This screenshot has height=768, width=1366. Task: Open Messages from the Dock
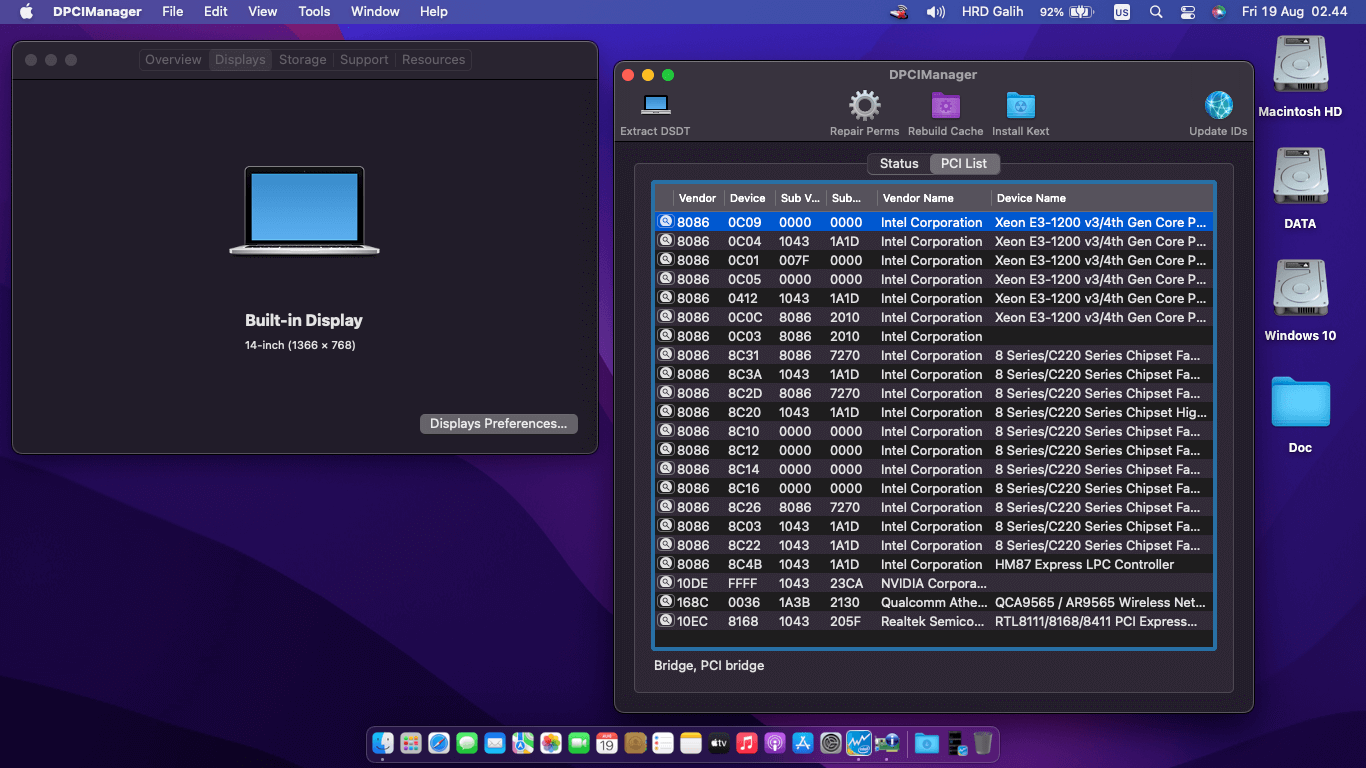pyautogui.click(x=467, y=743)
